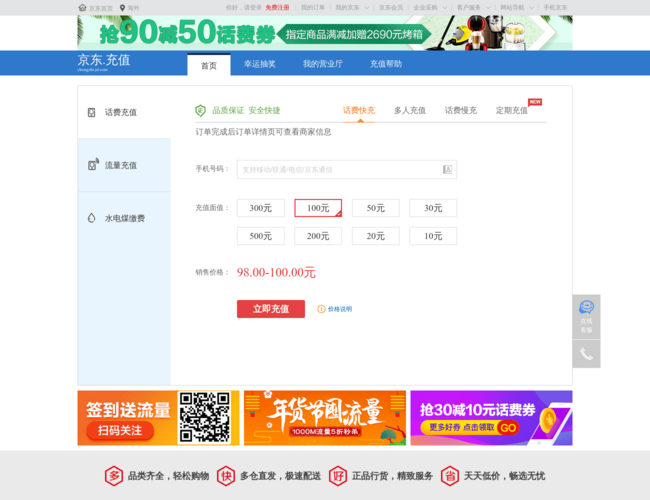
Task: Click the 免费注册 link
Action: pyautogui.click(x=277, y=7)
